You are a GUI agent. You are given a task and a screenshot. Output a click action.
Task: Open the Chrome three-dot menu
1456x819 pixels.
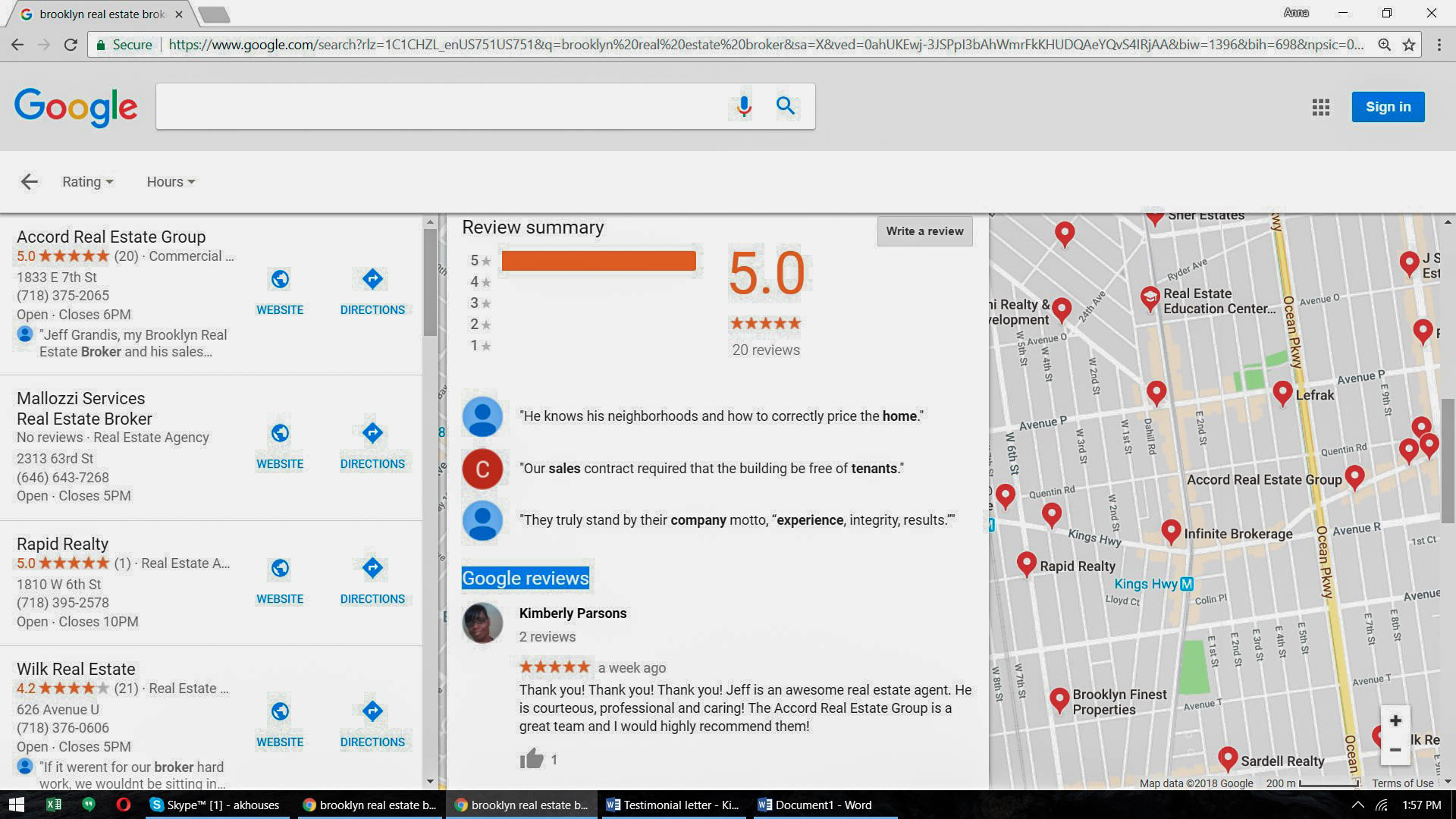(1439, 45)
